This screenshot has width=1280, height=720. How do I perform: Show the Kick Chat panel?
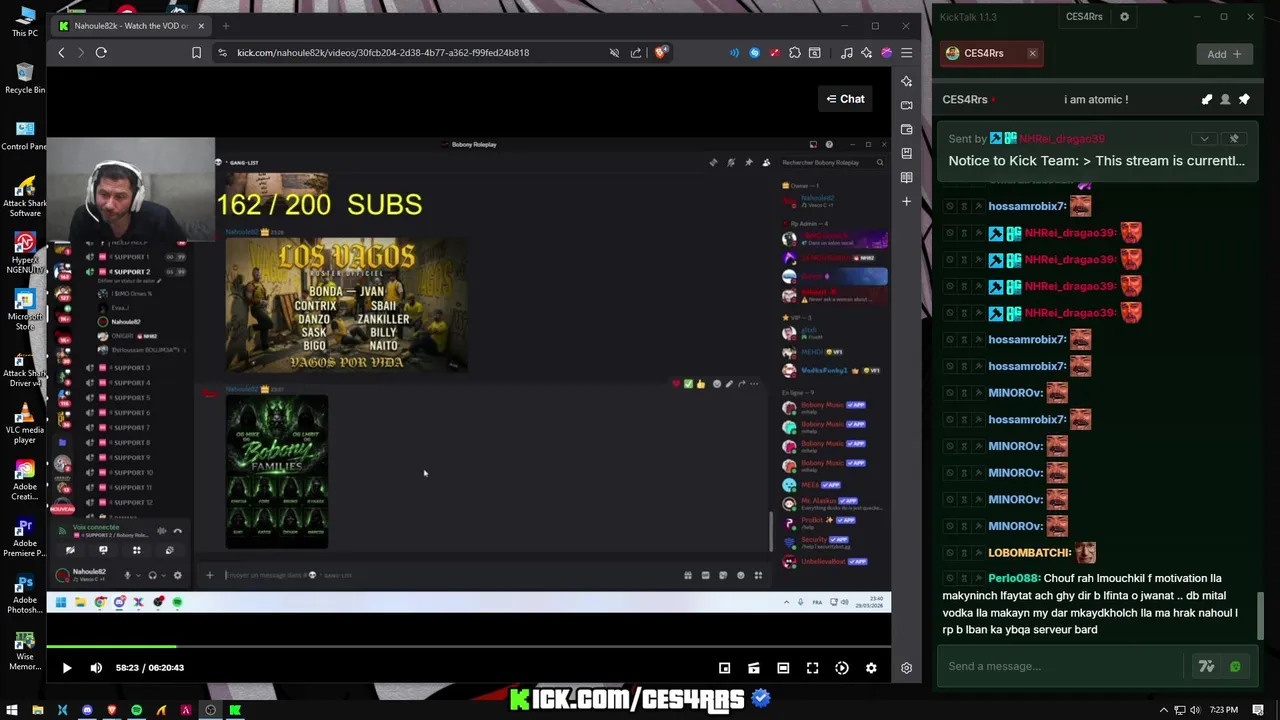click(x=845, y=99)
